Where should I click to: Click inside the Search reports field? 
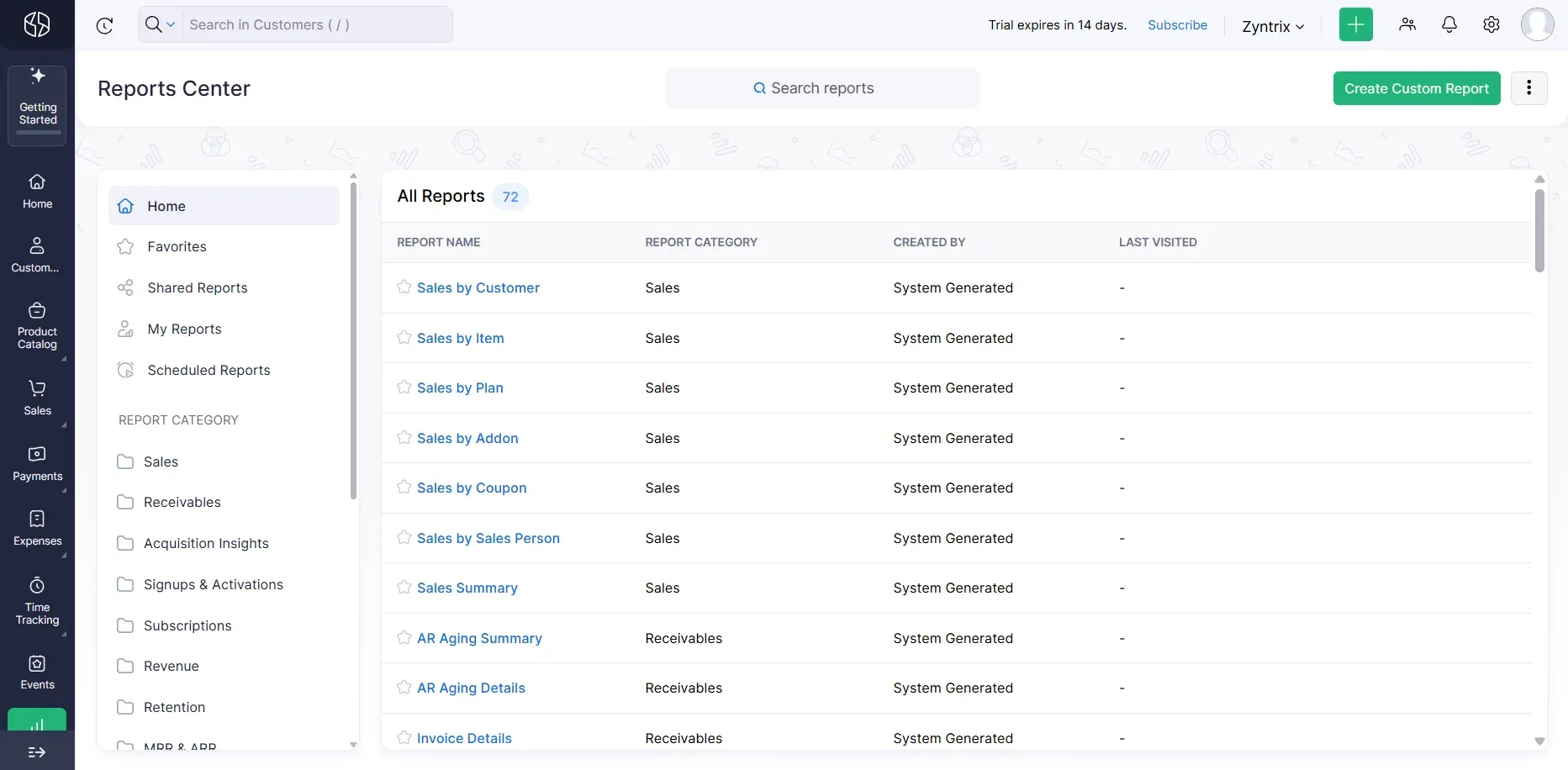coord(822,87)
